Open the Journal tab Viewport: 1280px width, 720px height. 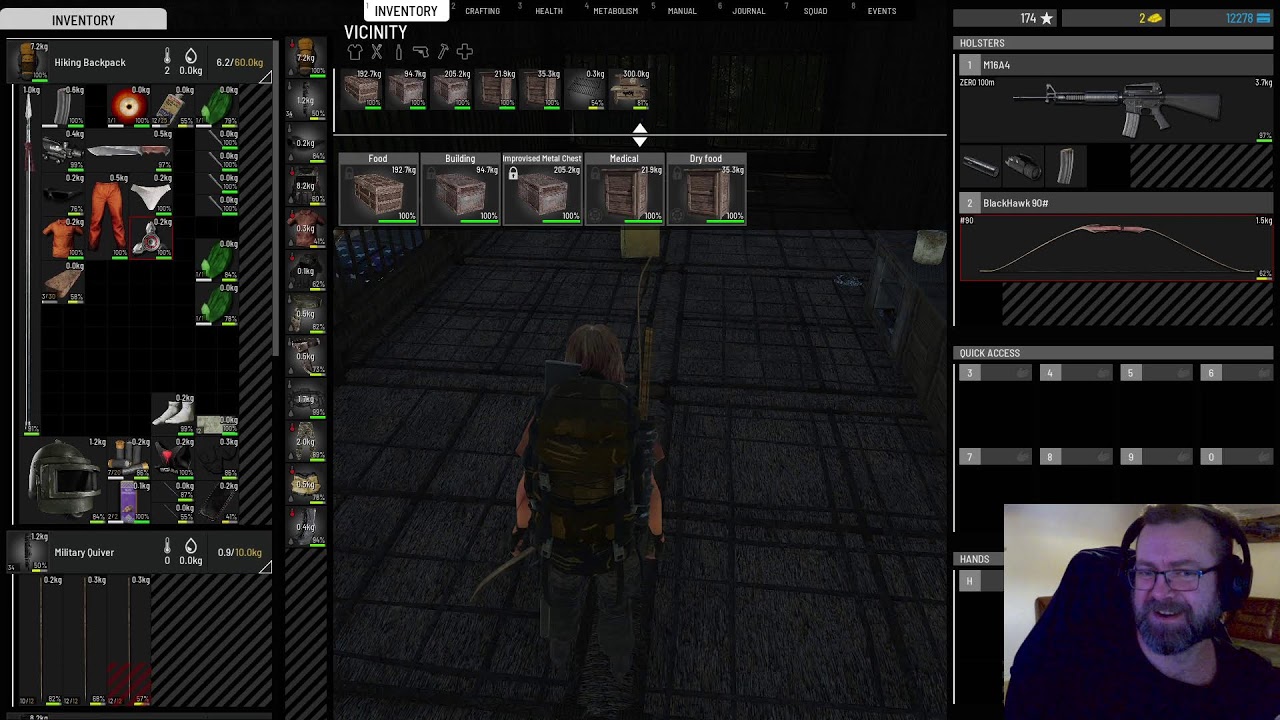748,11
